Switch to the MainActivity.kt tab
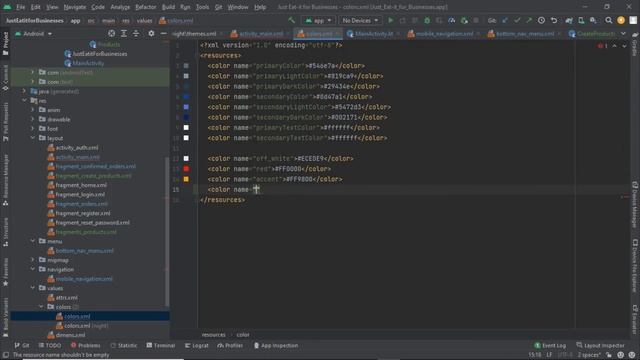 (373, 34)
